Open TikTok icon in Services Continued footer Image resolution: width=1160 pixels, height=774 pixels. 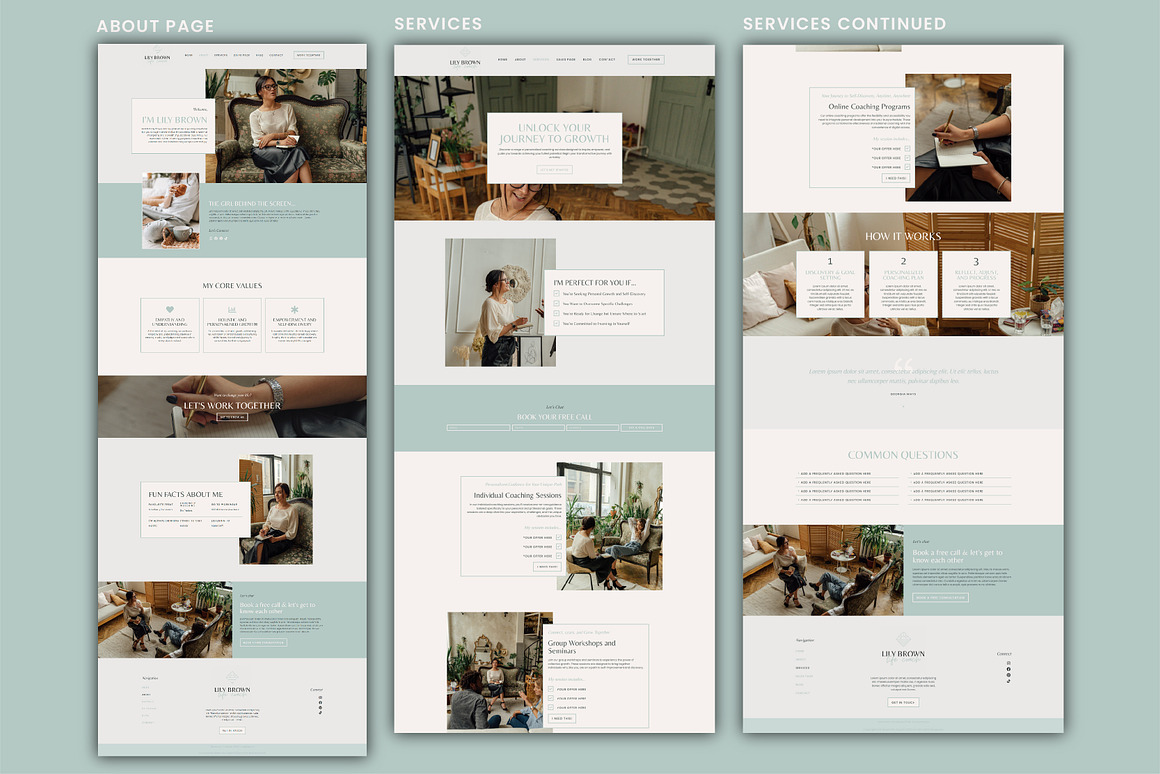coord(1008,681)
